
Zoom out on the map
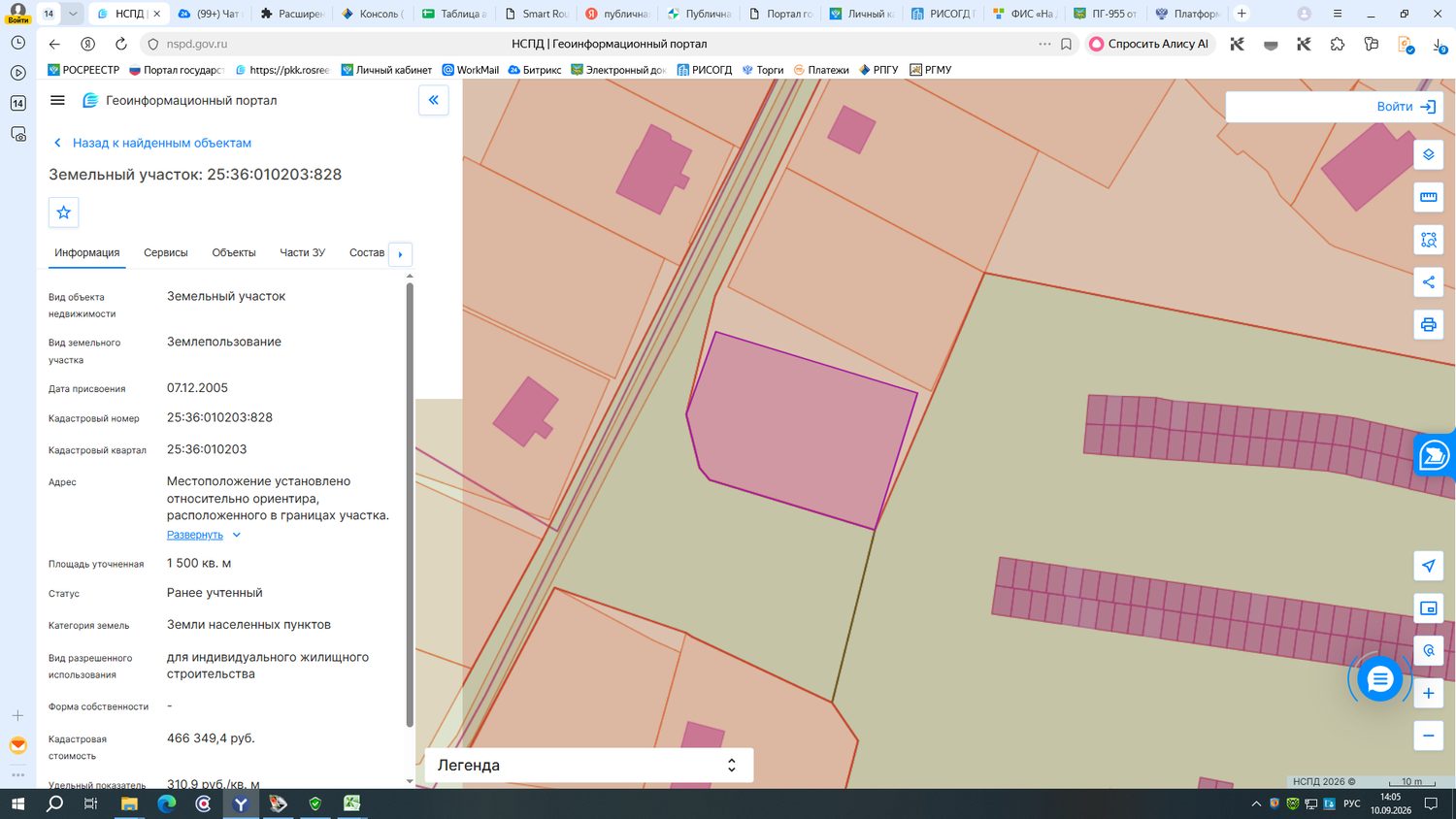[x=1428, y=736]
